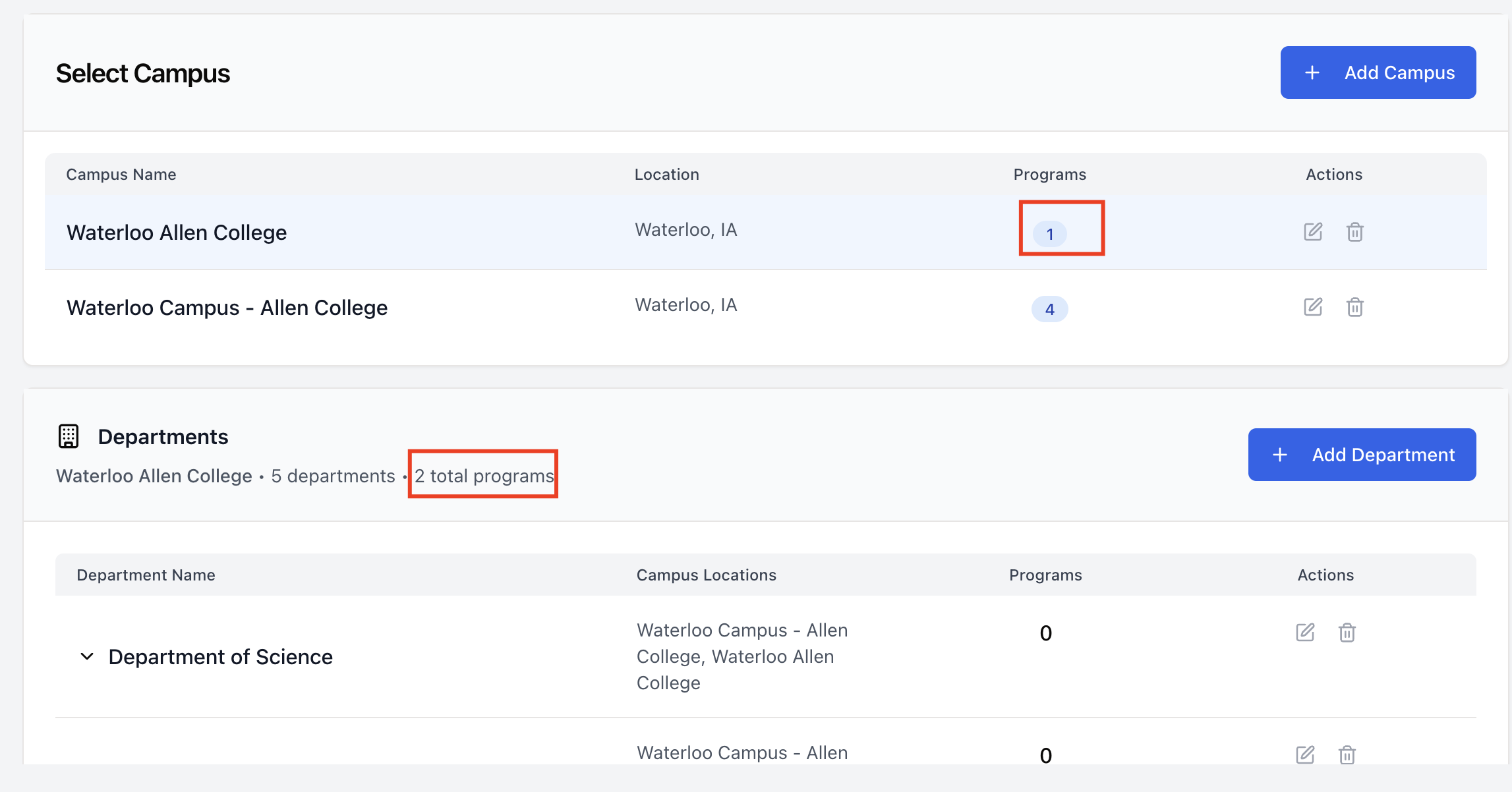Screen dimensions: 1512x792
Task: Click the Department Name column header
Action: (146, 575)
